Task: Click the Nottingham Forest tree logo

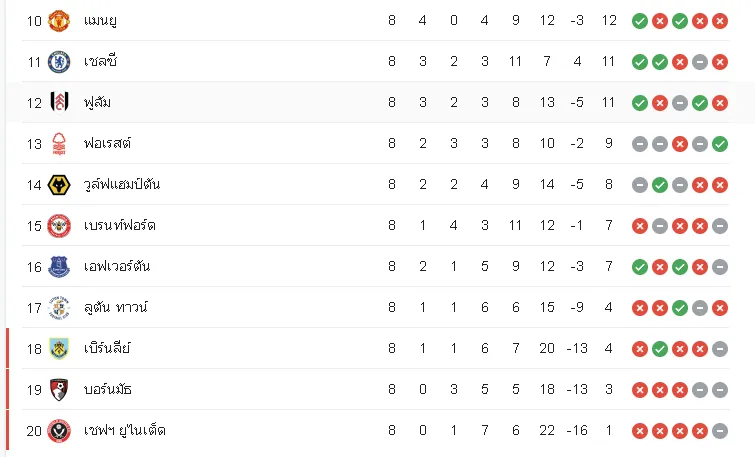Action: (59, 144)
